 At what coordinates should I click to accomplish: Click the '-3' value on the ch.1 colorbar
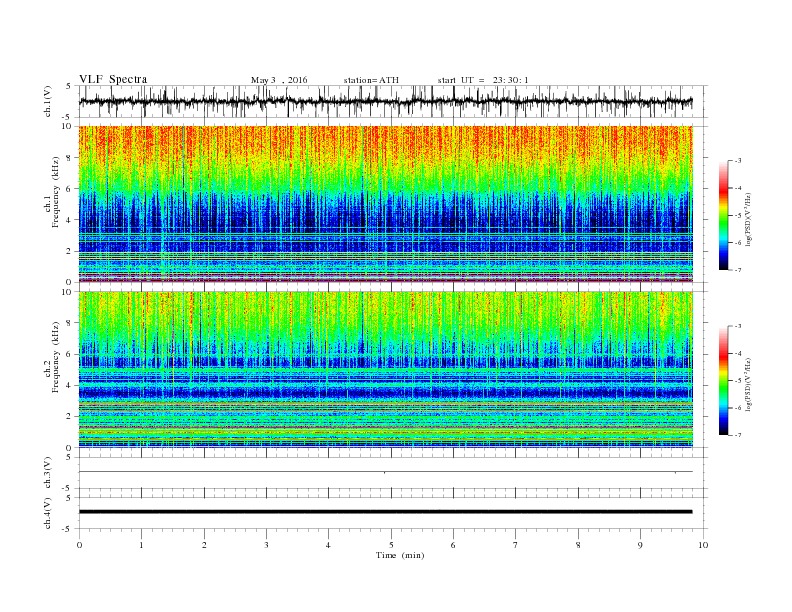(738, 161)
